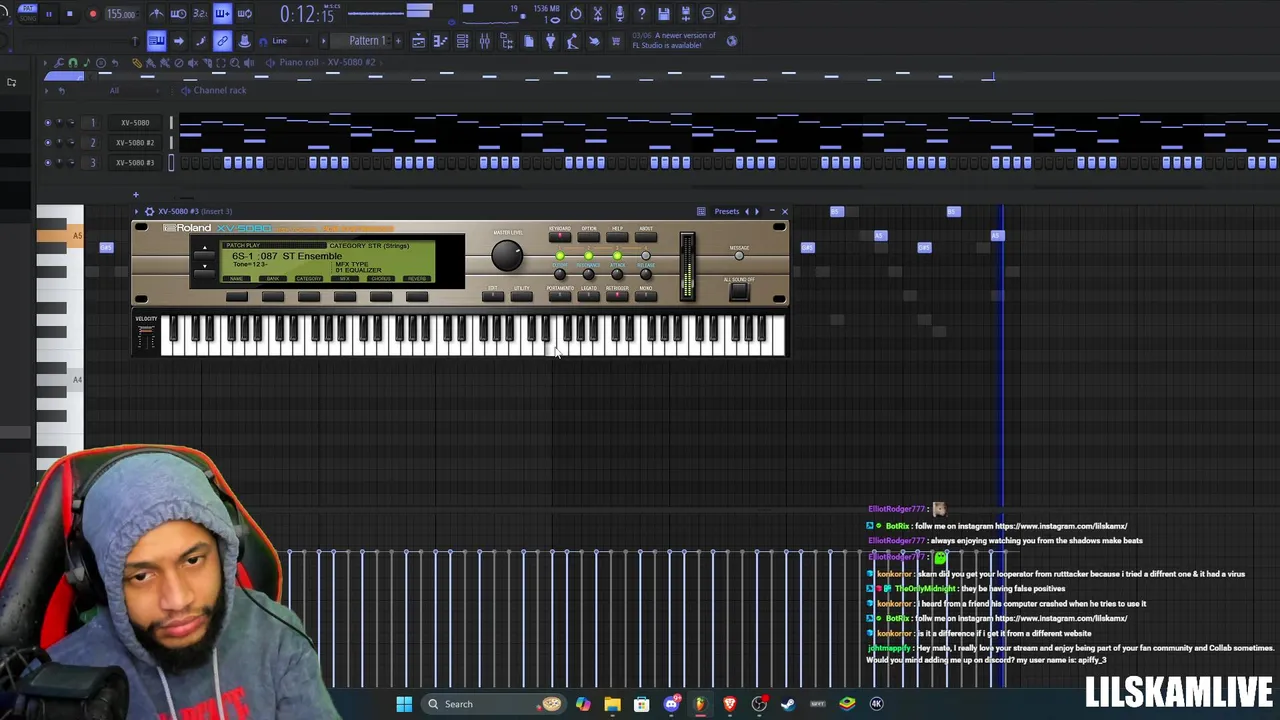Click the 155.000 tempo field
The width and height of the screenshot is (1280, 720).
121,14
